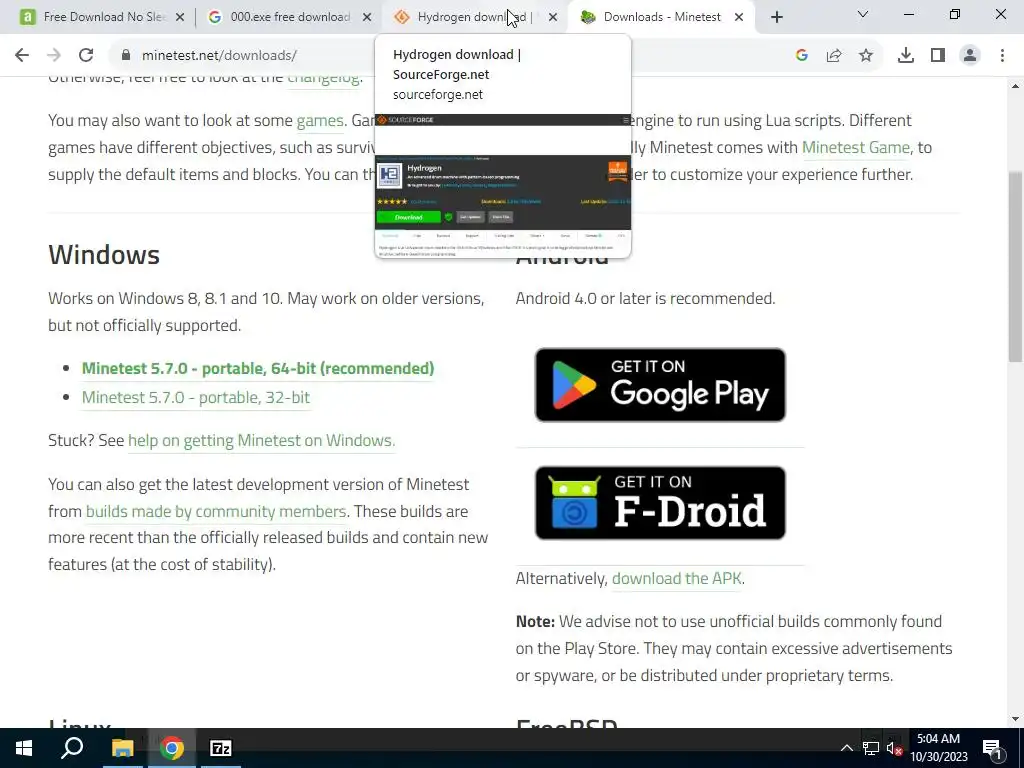
Task: Download Minetest 5.7.0 portable 32-bit
Action: (x=196, y=397)
